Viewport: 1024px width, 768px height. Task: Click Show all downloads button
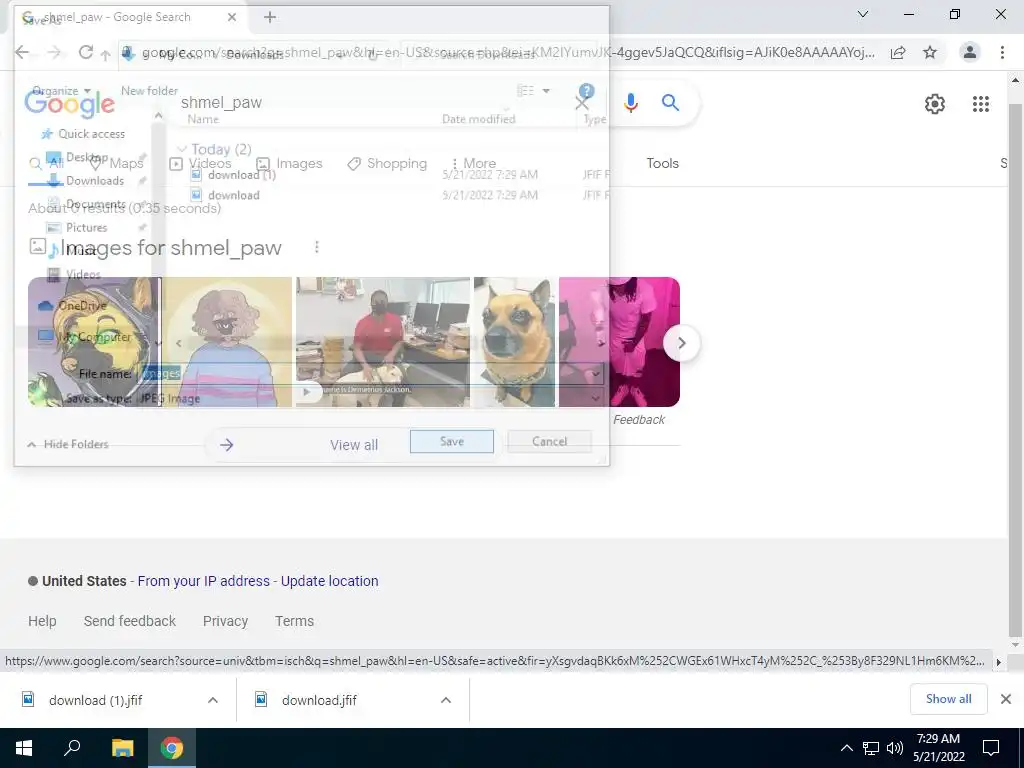(948, 699)
